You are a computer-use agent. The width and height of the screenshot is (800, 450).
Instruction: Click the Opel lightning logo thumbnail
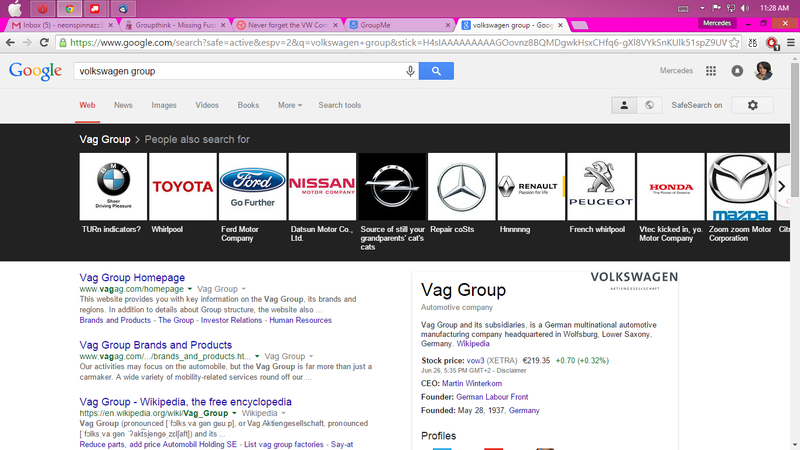(x=392, y=186)
